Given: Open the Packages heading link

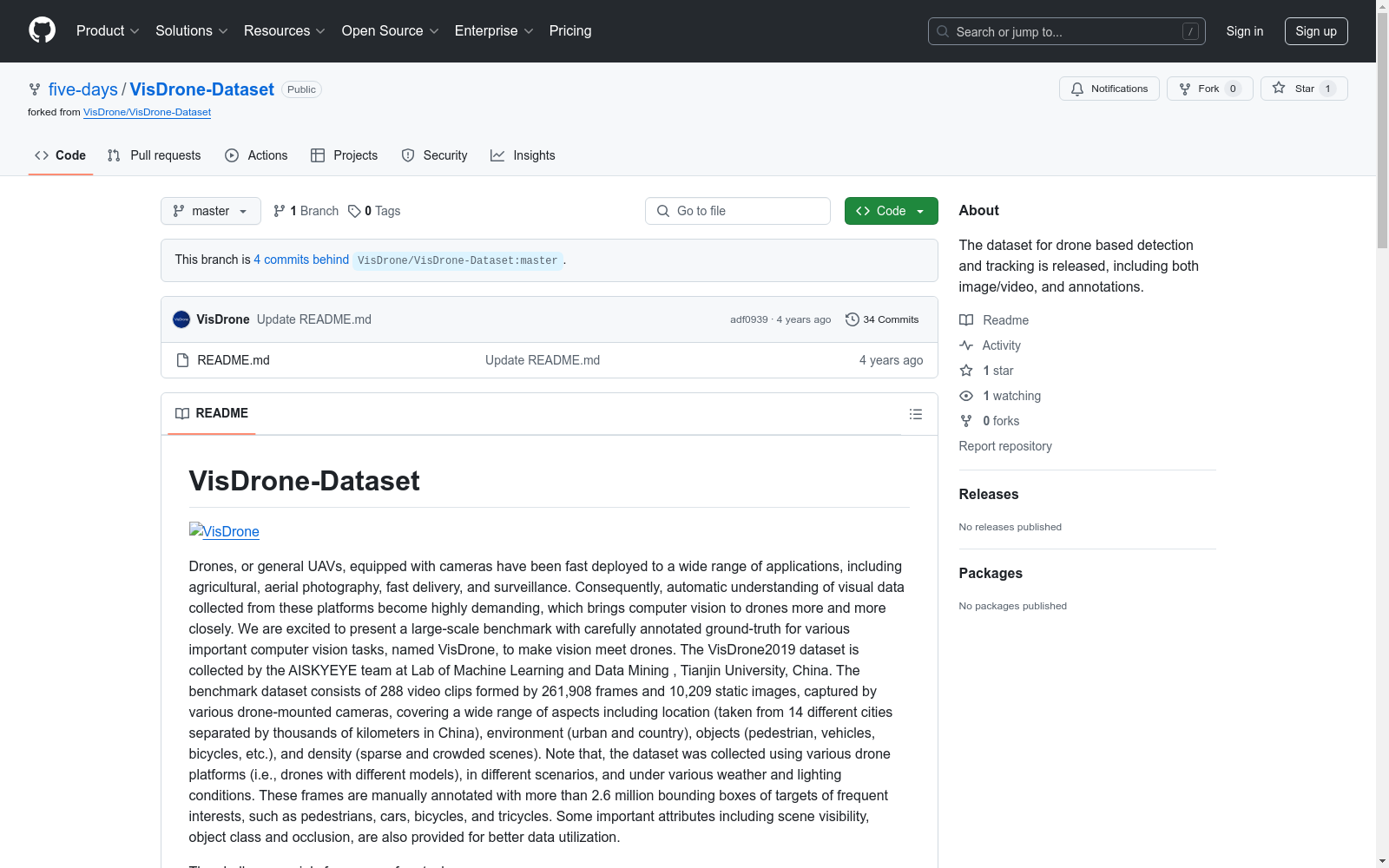Looking at the screenshot, I should pos(991,573).
